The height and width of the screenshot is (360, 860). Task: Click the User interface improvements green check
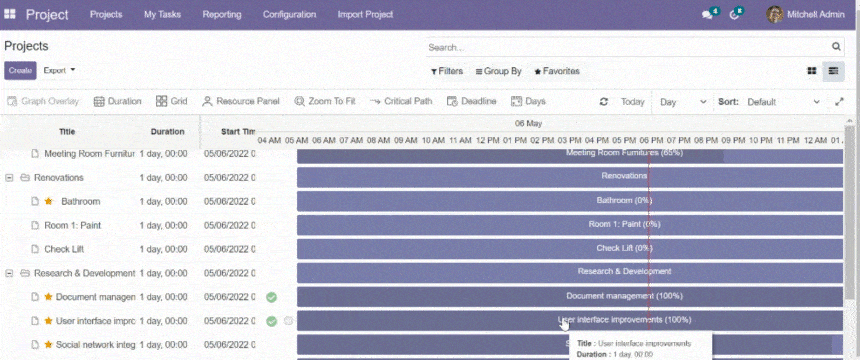click(x=271, y=321)
